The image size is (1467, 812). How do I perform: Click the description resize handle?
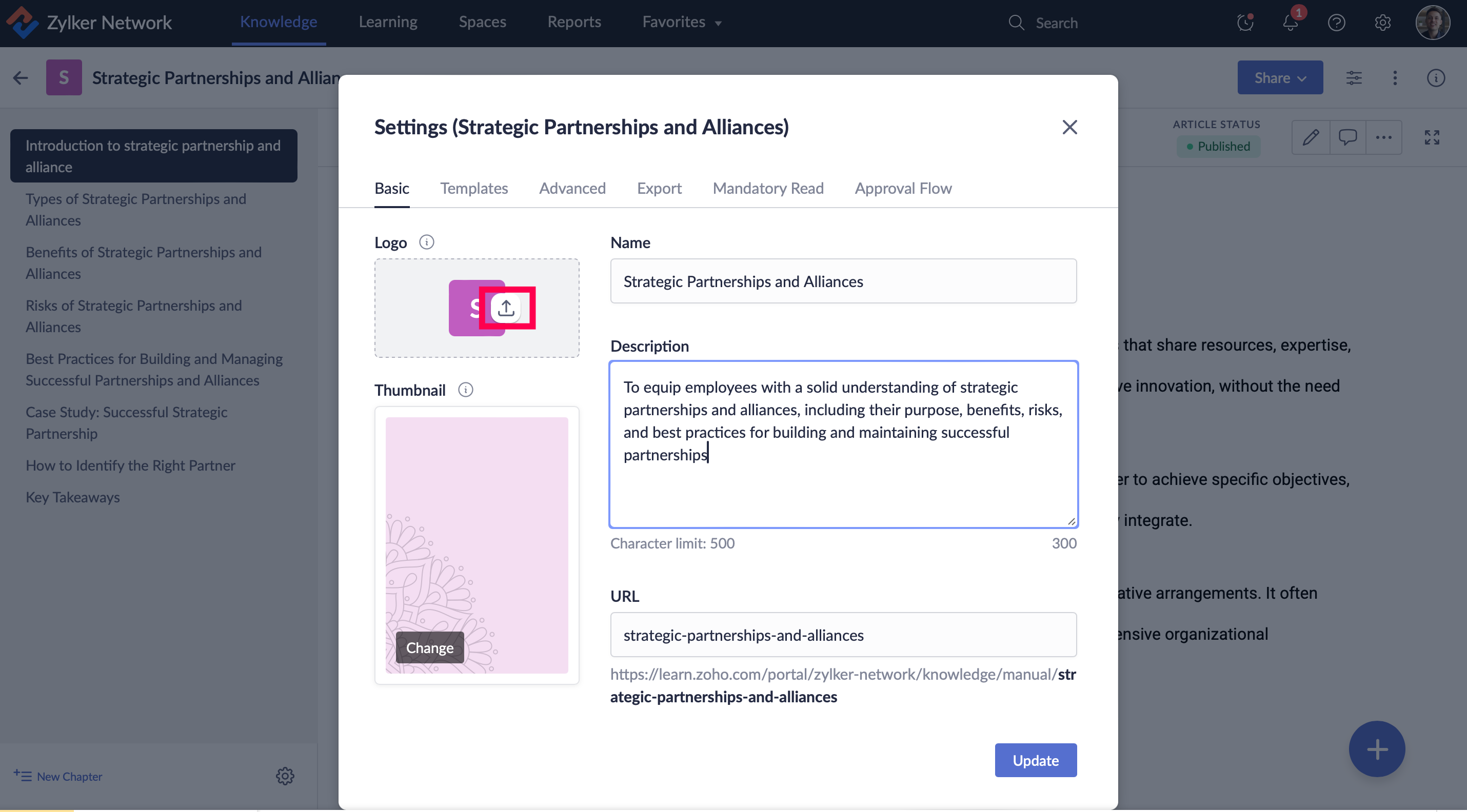point(1070,521)
